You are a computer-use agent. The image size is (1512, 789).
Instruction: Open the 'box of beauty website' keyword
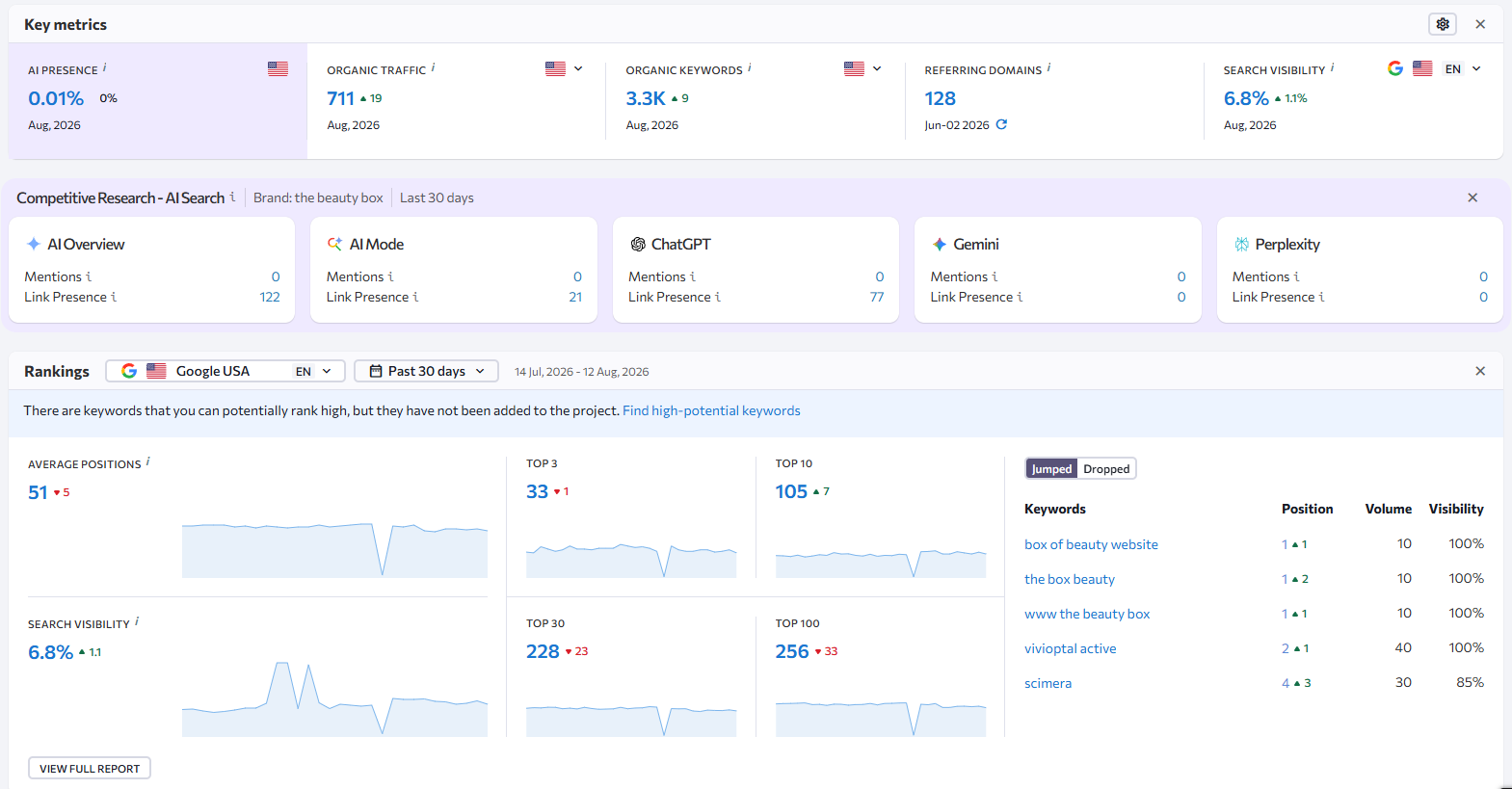coord(1091,544)
